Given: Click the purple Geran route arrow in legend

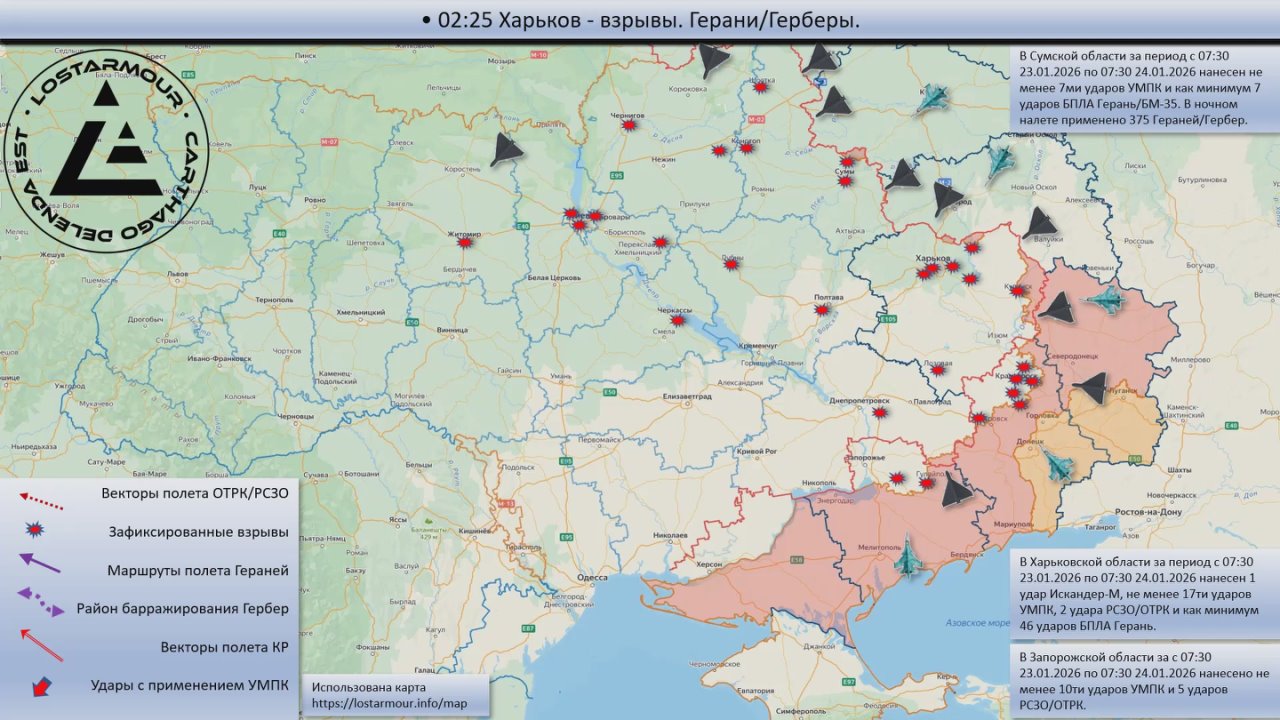Looking at the screenshot, I should click(40, 567).
